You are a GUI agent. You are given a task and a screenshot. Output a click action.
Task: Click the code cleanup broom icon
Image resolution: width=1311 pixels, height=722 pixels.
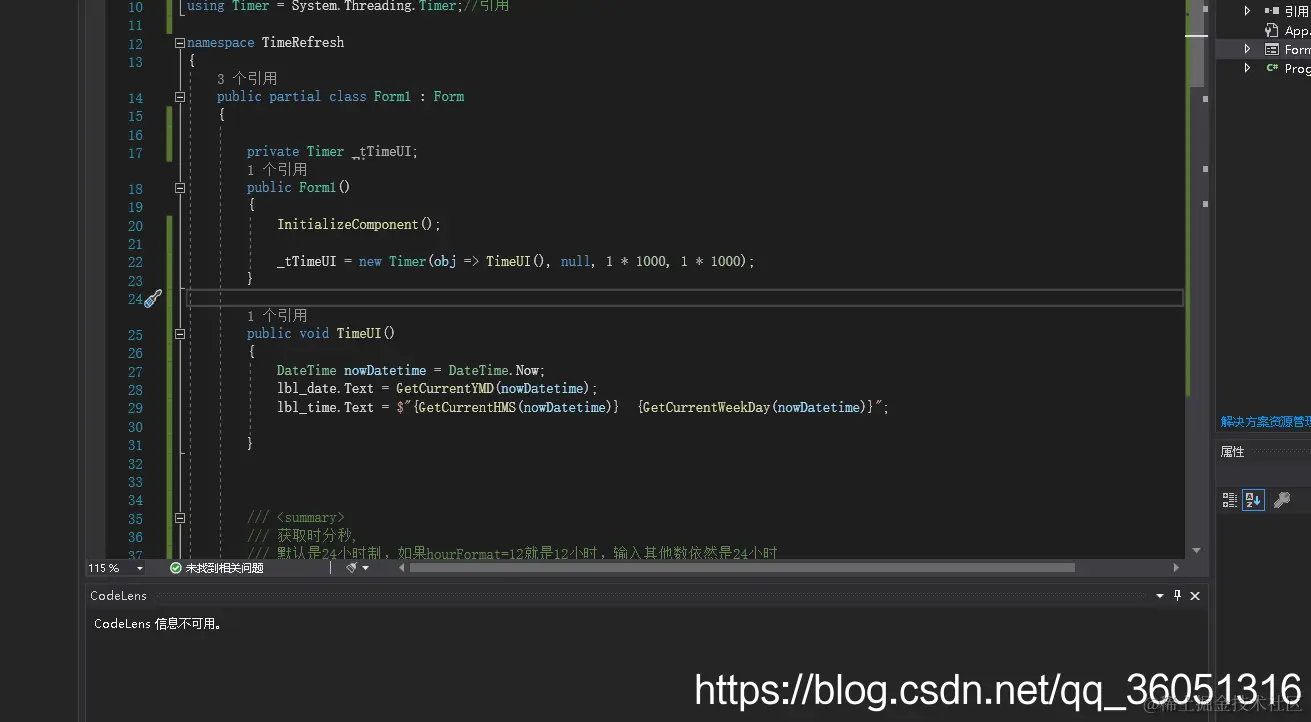click(x=351, y=568)
